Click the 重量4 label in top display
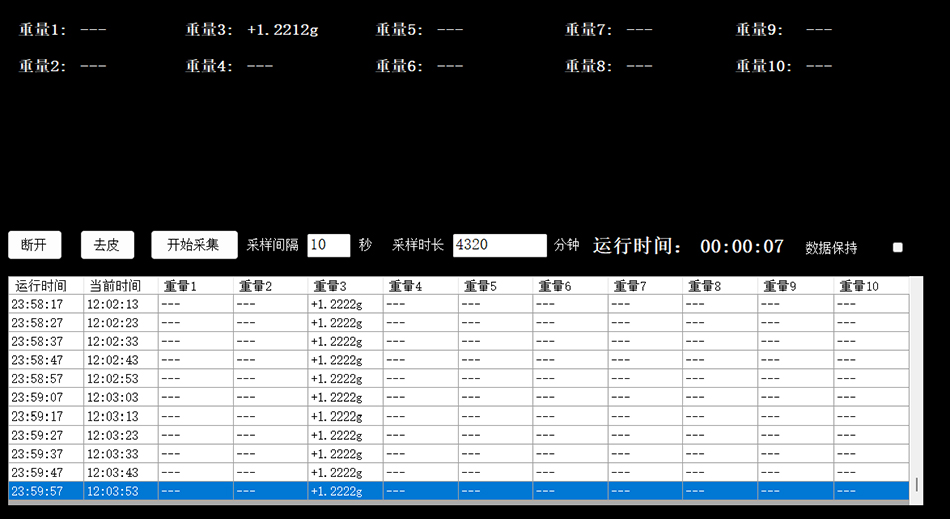Image resolution: width=950 pixels, height=519 pixels. click(210, 66)
